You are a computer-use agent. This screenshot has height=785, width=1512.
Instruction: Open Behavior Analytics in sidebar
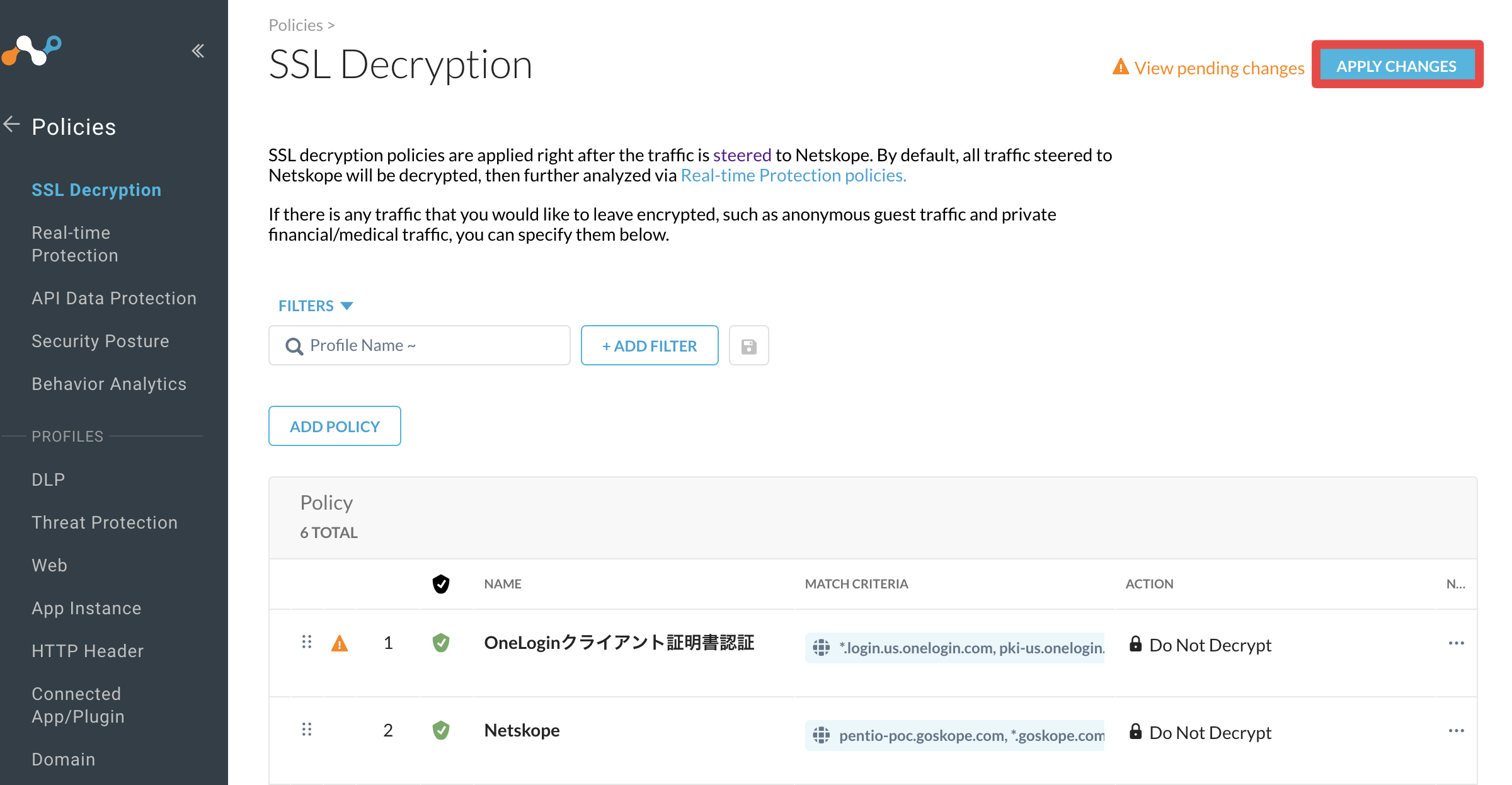[109, 384]
